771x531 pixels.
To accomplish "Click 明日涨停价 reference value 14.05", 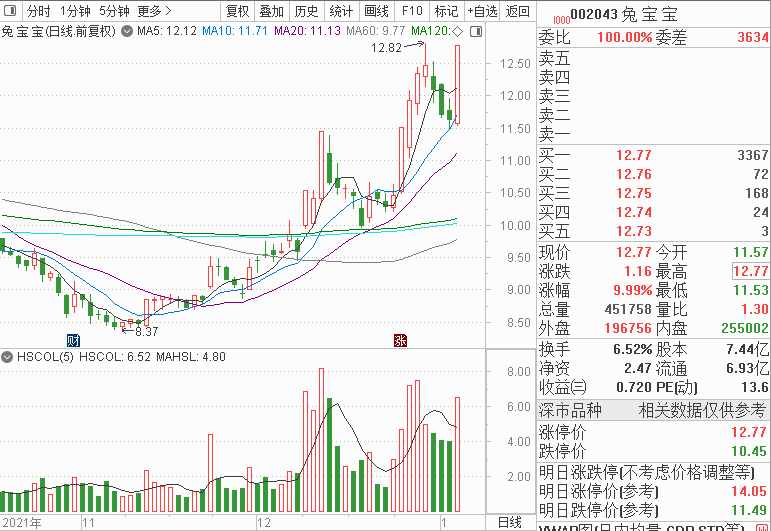I will click(x=749, y=491).
